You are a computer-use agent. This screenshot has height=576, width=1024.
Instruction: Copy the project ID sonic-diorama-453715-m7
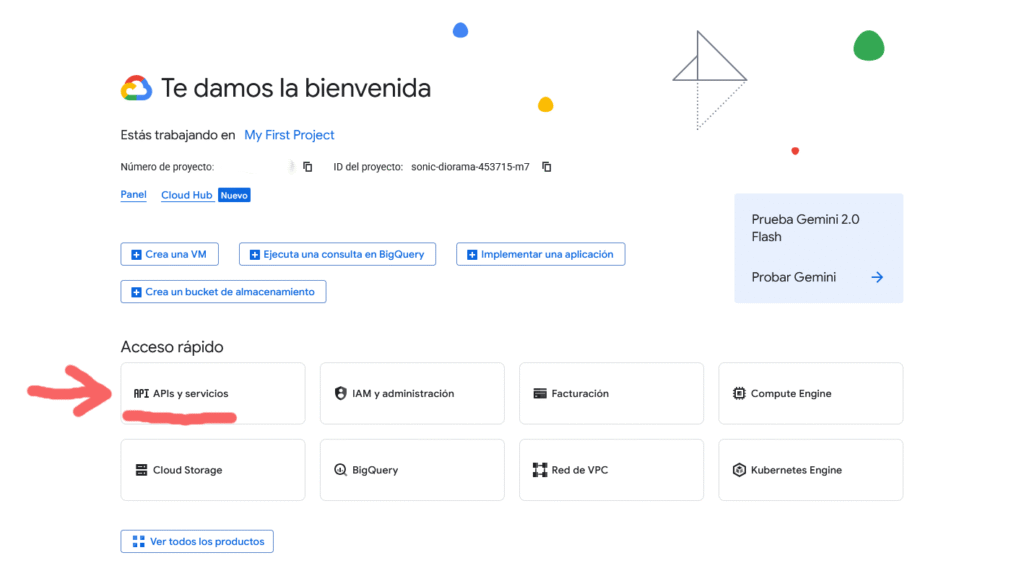546,167
